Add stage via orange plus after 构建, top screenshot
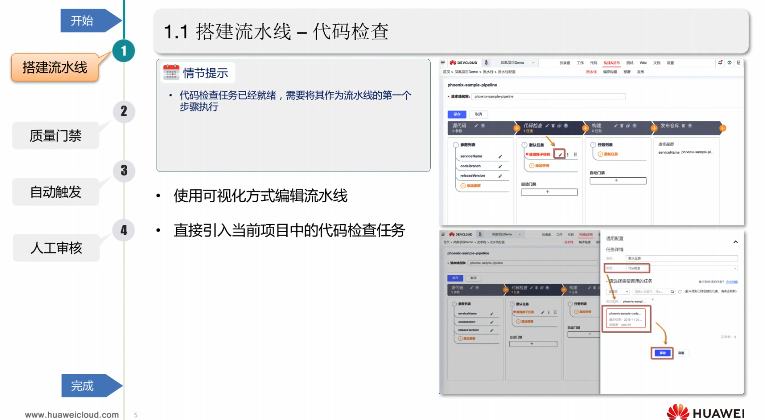Image resolution: width=765 pixels, height=420 pixels. point(654,128)
